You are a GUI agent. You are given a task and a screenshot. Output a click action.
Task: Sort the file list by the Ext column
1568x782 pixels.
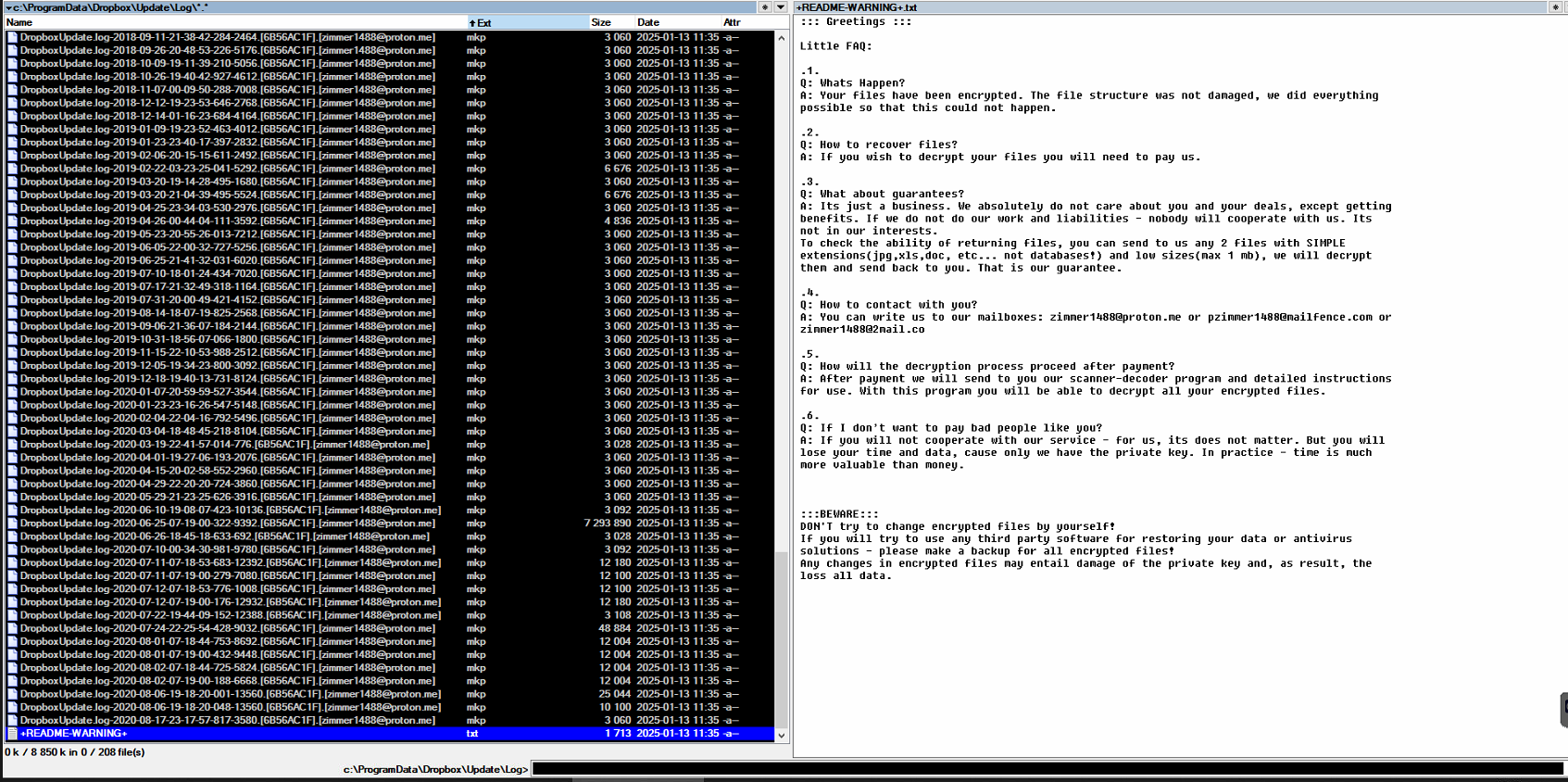[x=526, y=22]
